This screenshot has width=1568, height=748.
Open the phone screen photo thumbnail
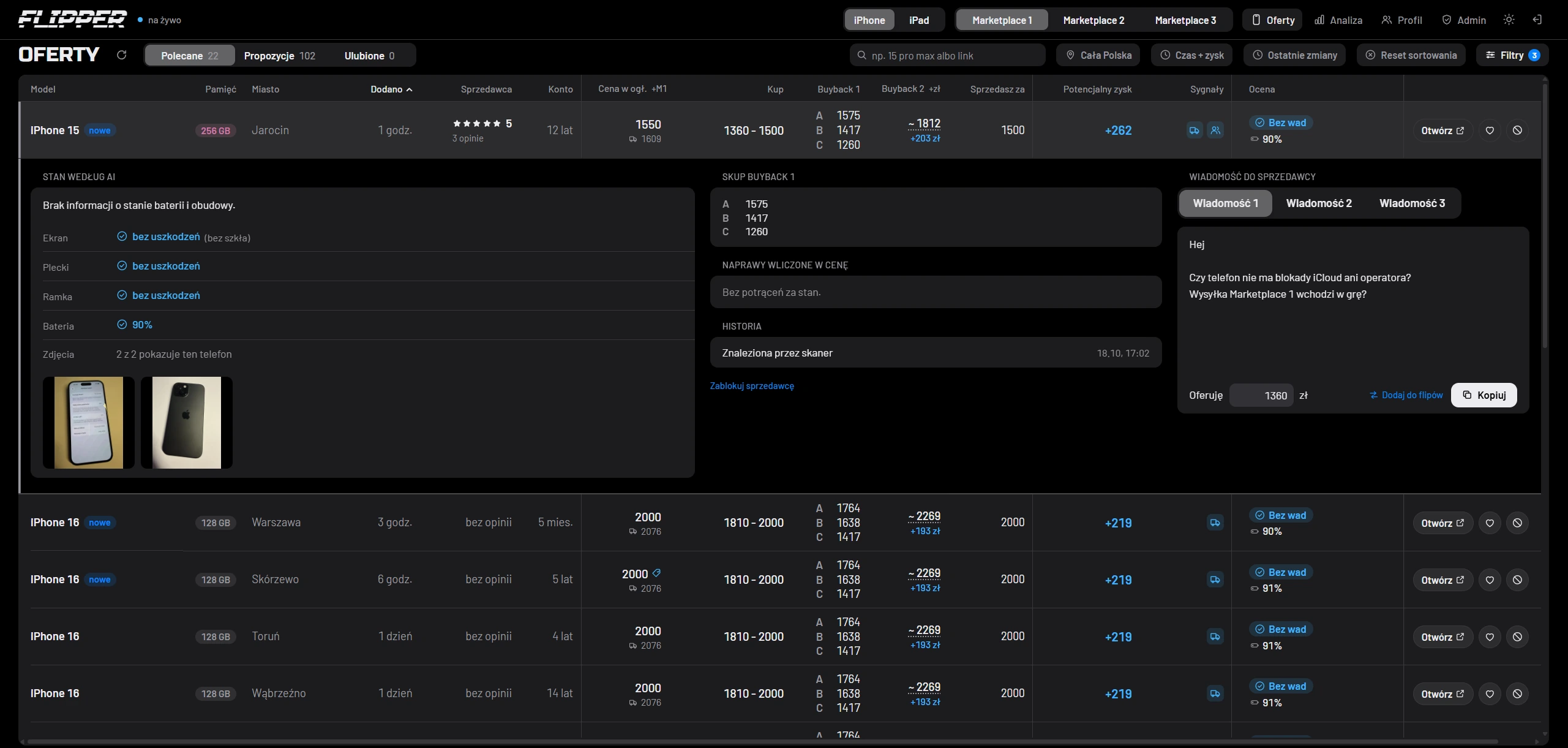click(x=89, y=423)
